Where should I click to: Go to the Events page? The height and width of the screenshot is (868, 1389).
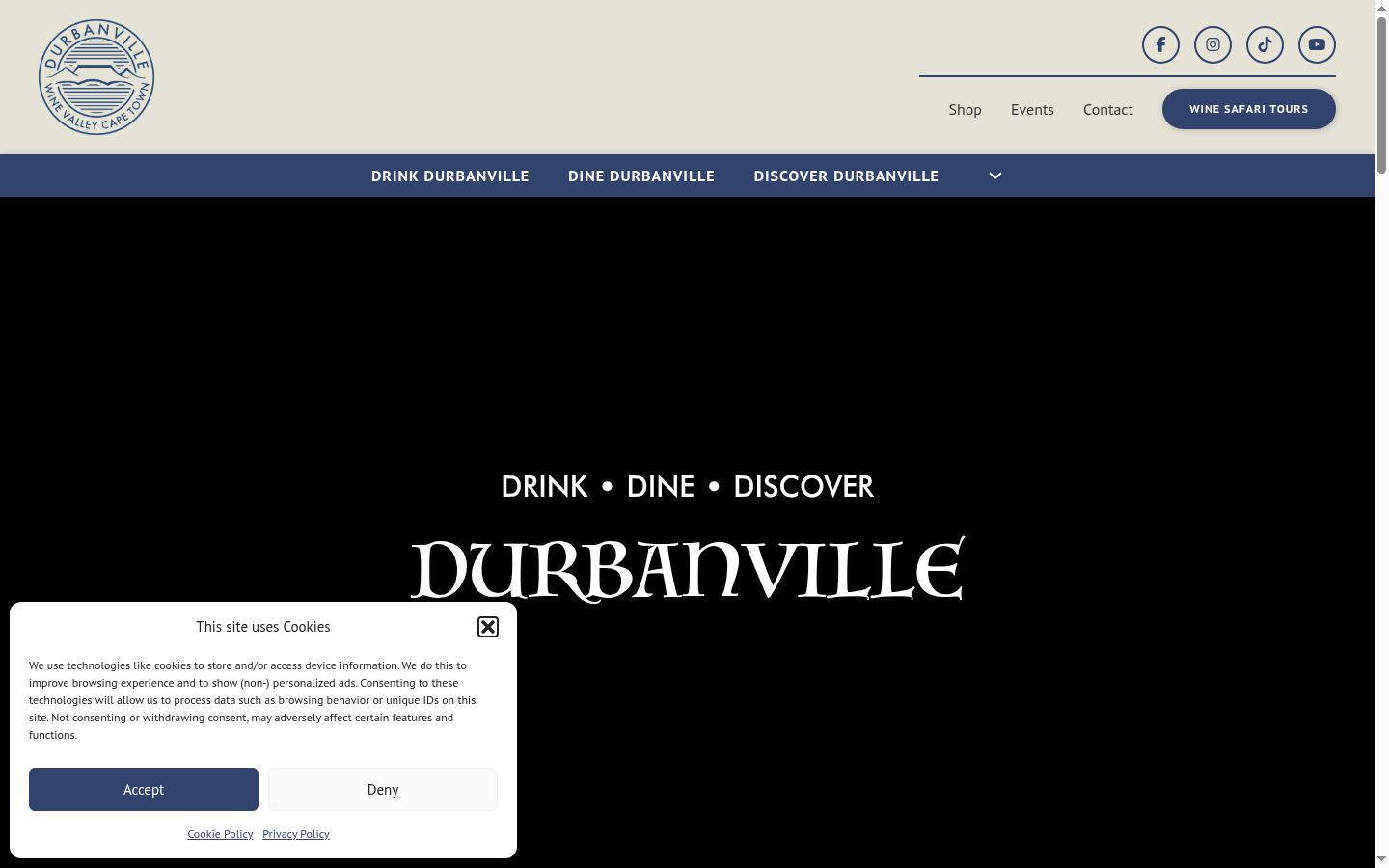1032,109
